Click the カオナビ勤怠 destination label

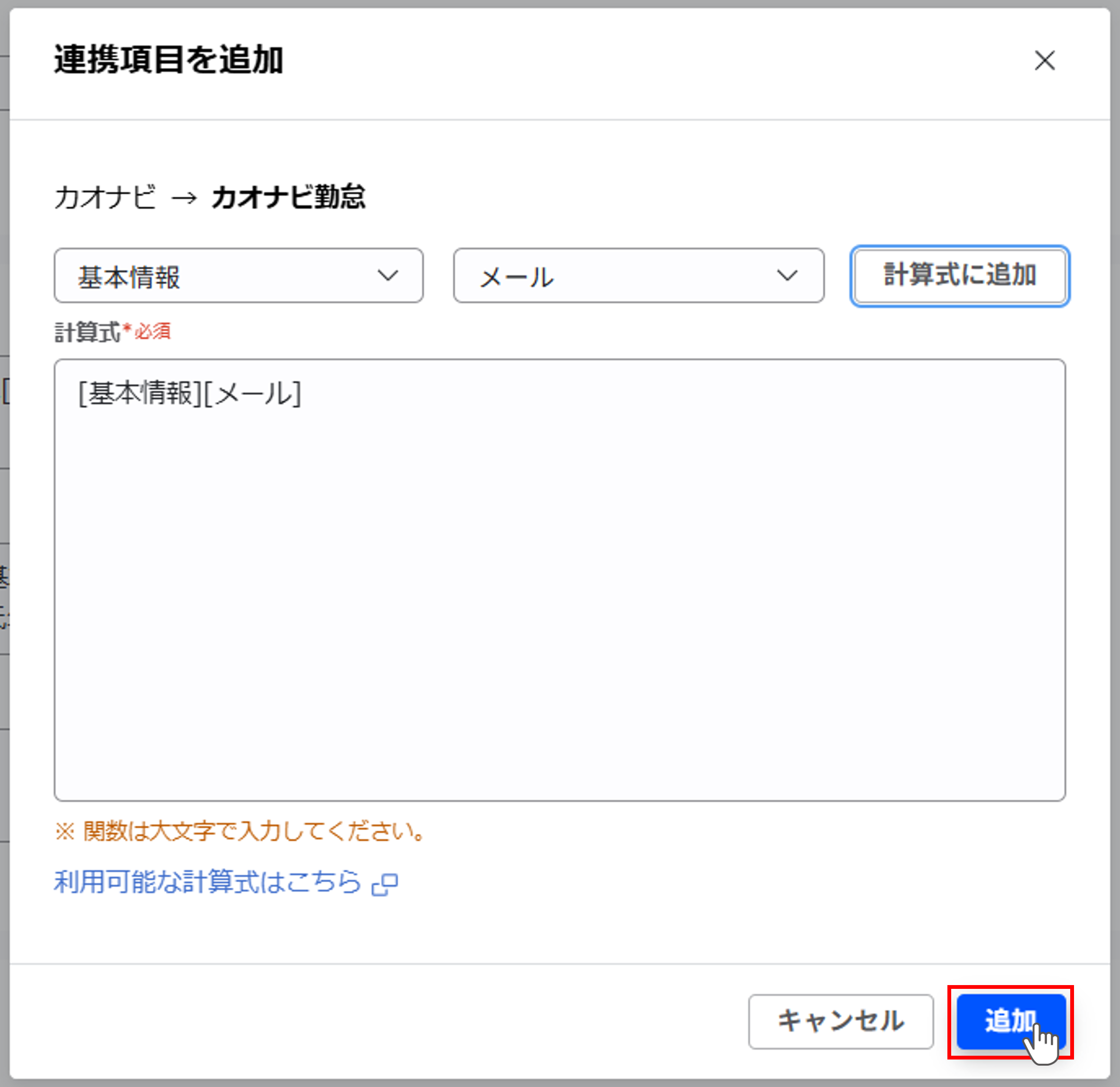coord(289,198)
